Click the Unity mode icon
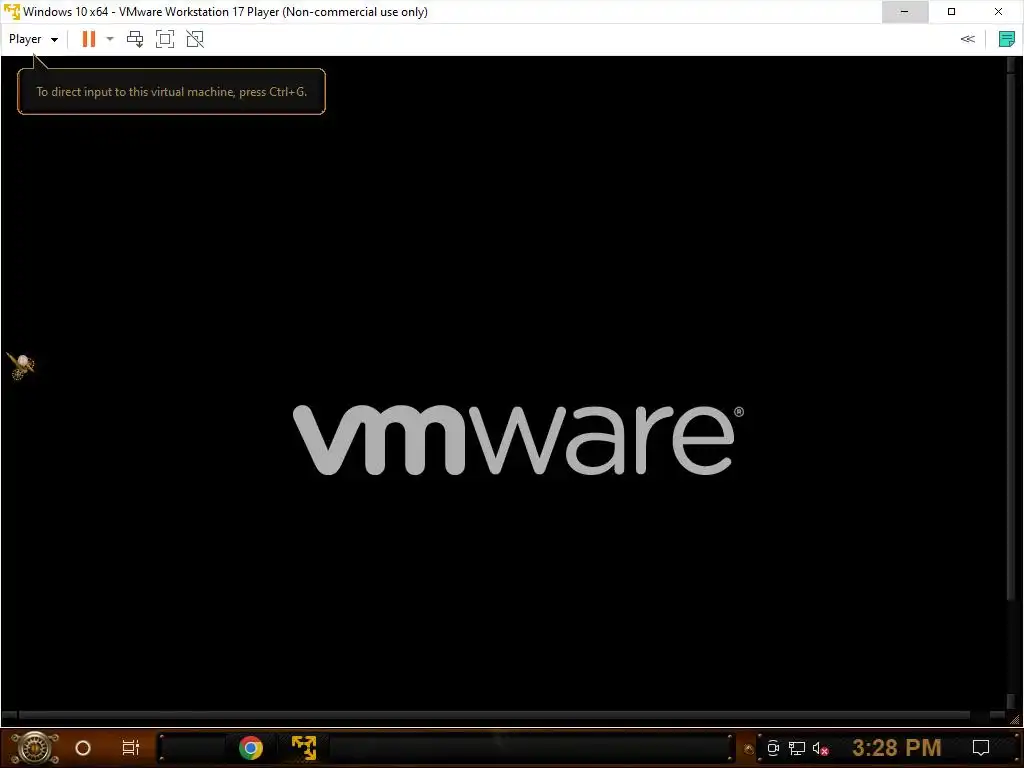Image resolution: width=1024 pixels, height=768 pixels. coord(195,39)
